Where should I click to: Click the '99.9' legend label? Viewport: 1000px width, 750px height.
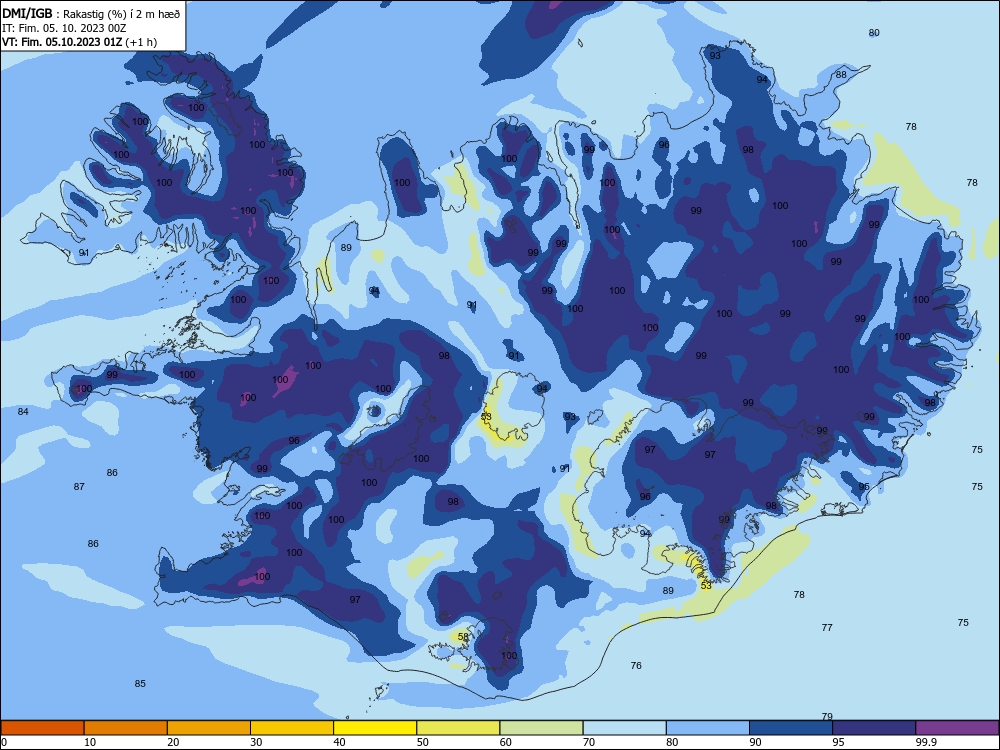tap(926, 742)
